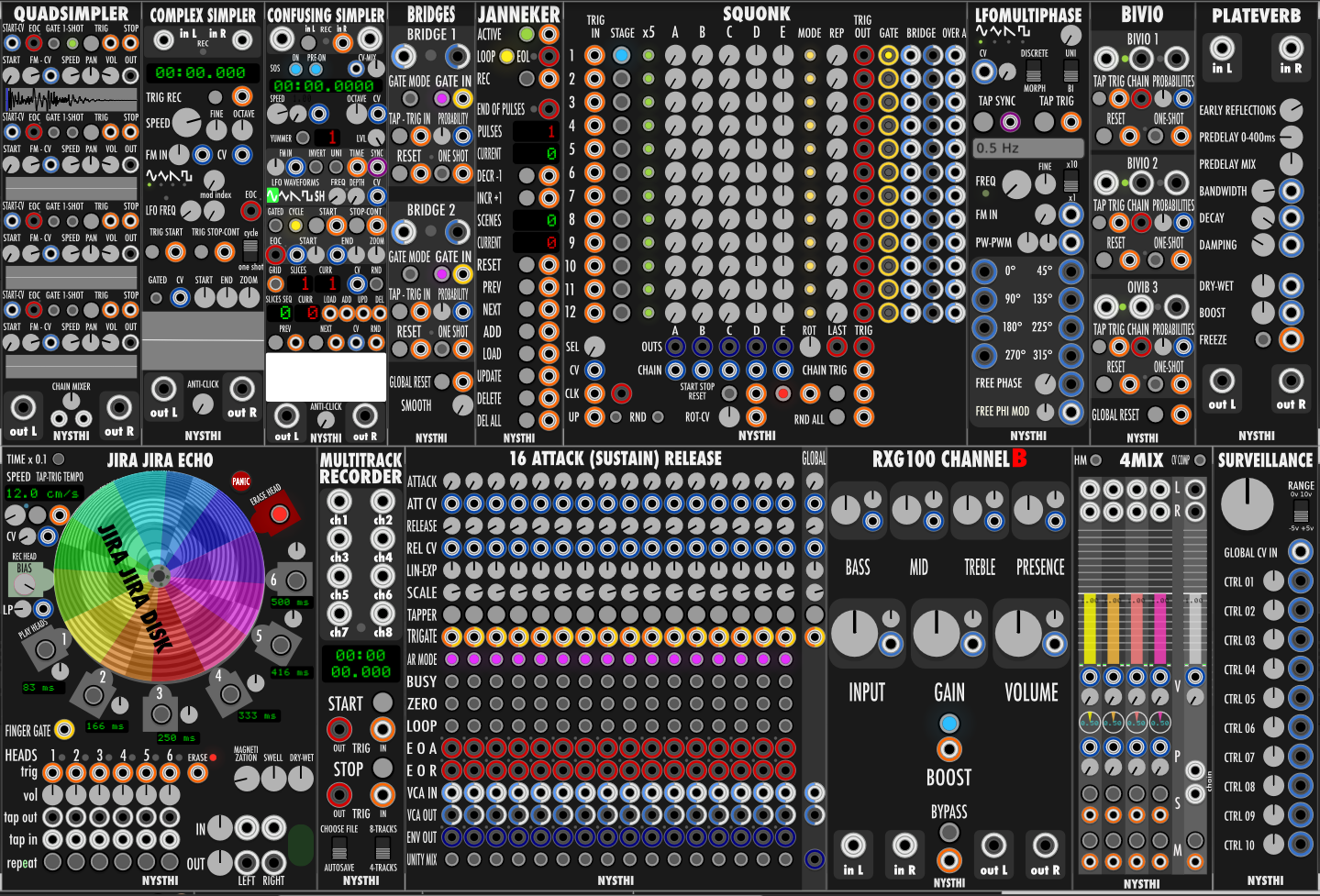
Task: Click the 0.5 Hz frequency display
Action: [x=1028, y=148]
